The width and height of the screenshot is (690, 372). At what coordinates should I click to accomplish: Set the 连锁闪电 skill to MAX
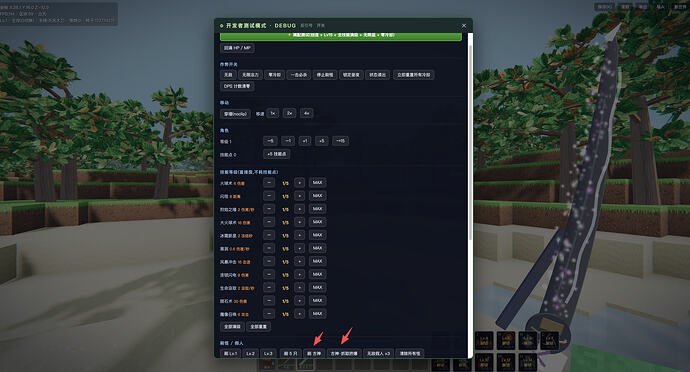click(317, 275)
